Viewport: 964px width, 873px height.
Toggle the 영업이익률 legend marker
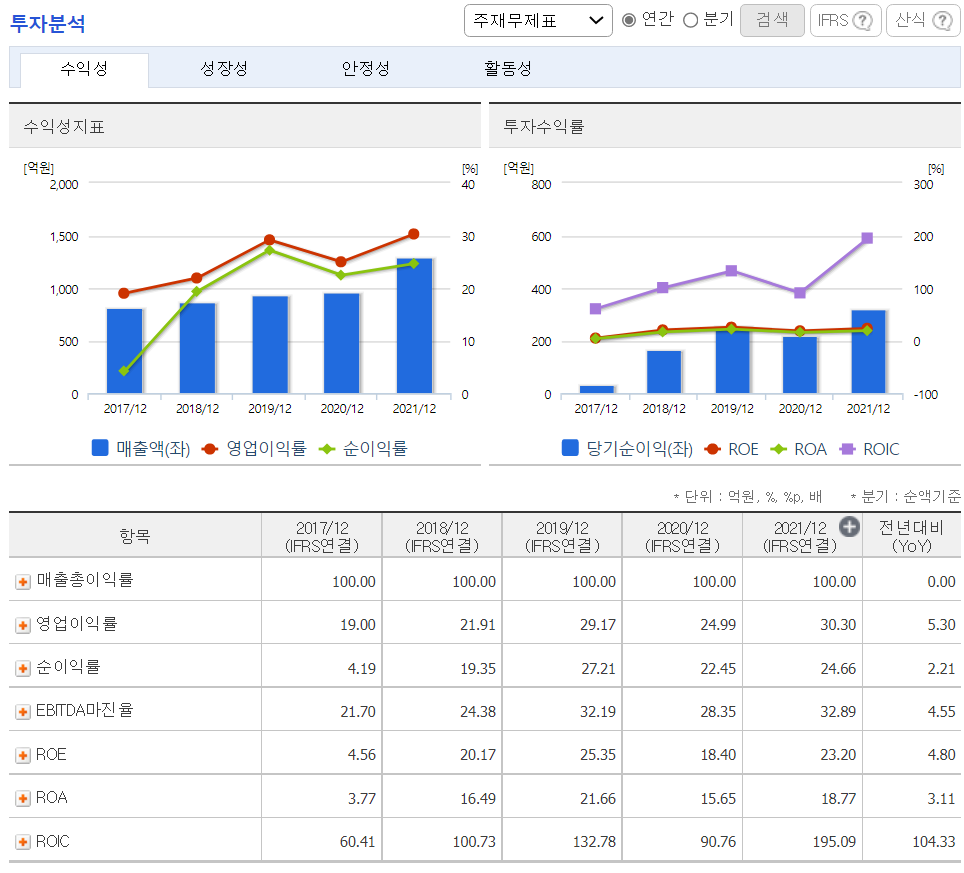coord(210,449)
